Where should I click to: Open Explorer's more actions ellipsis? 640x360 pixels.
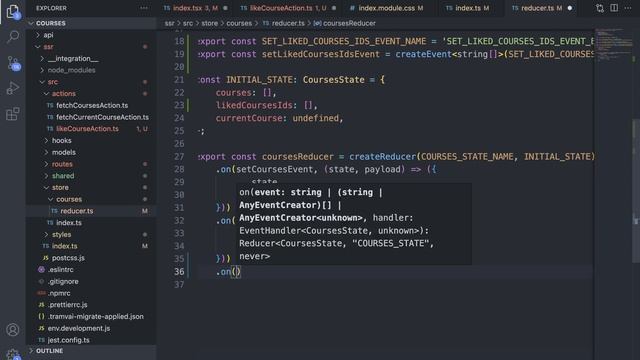[x=144, y=8]
